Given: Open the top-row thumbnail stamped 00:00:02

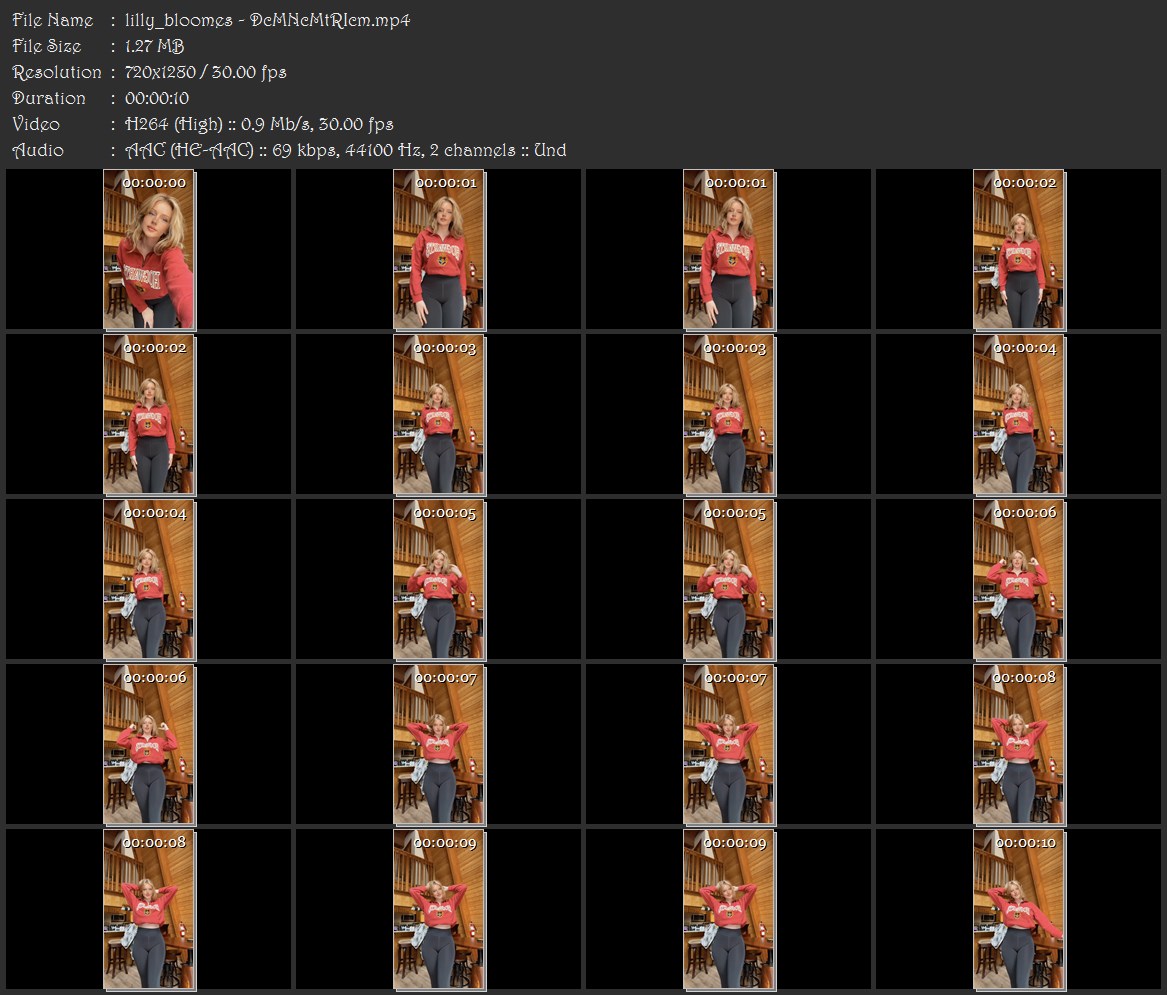Looking at the screenshot, I should pyautogui.click(x=1019, y=249).
